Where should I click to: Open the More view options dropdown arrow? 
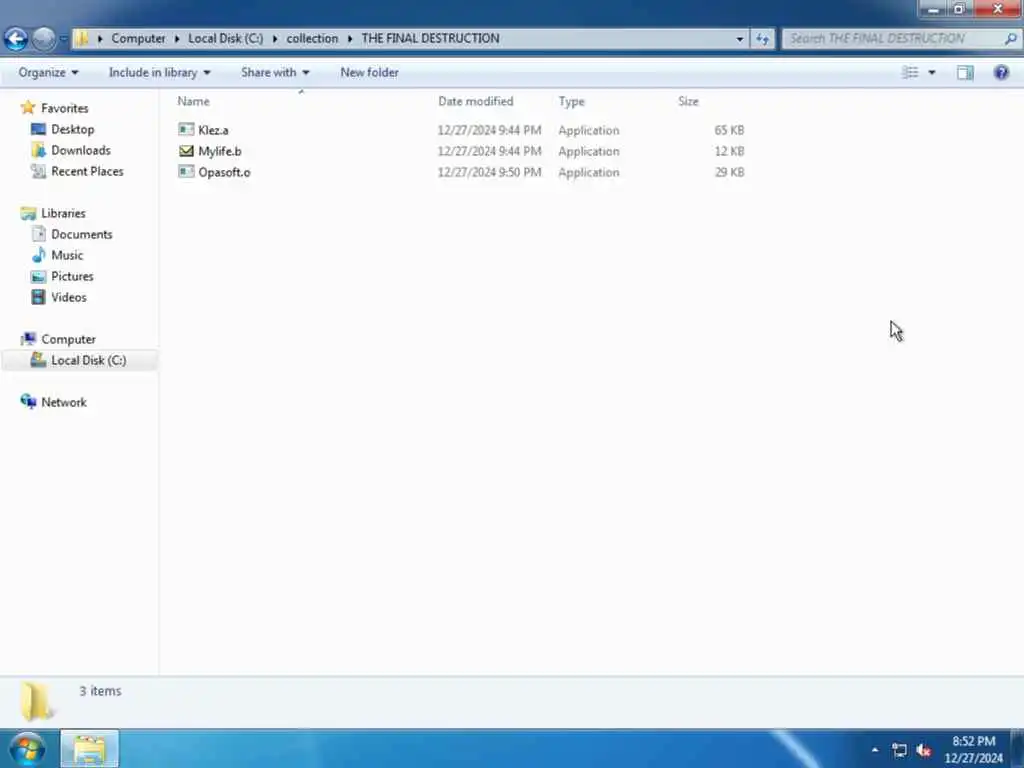click(932, 72)
